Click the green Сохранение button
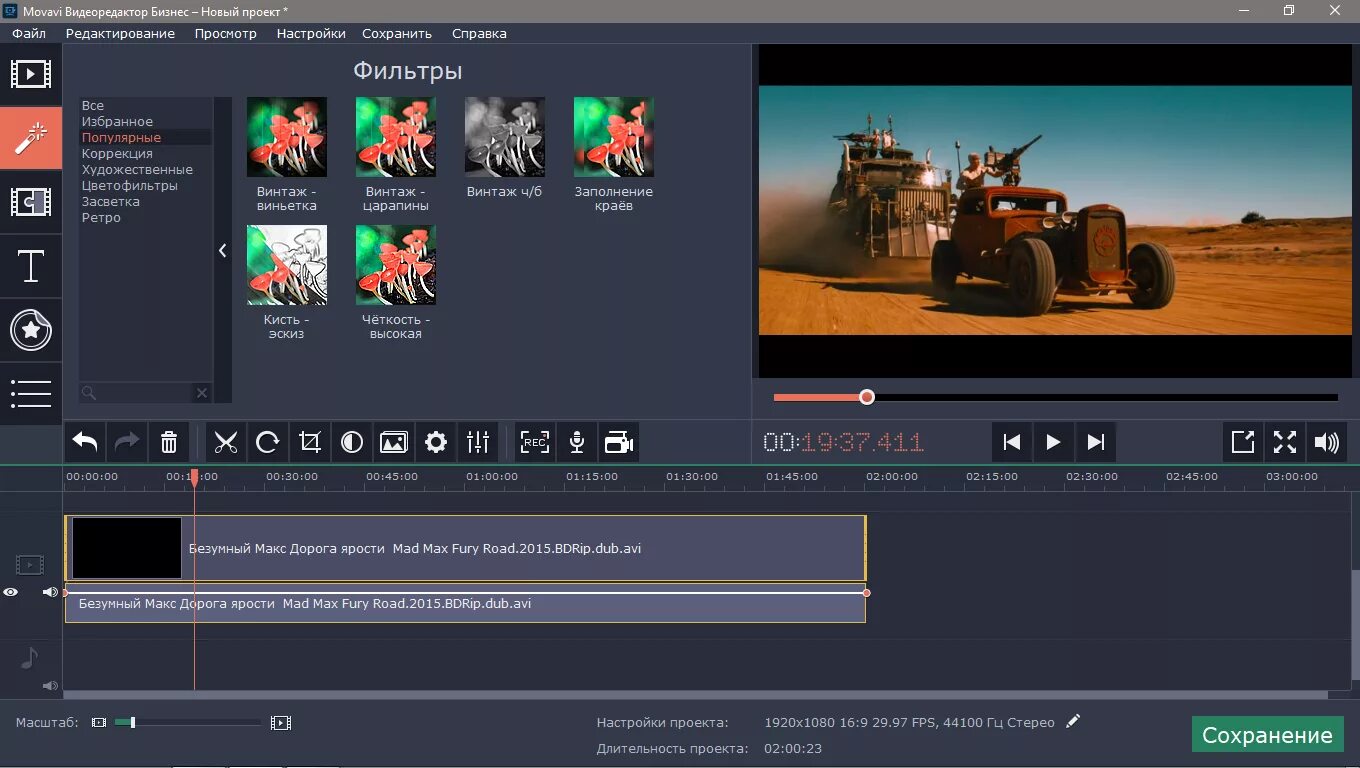This screenshot has height=768, width=1360. tap(1267, 735)
